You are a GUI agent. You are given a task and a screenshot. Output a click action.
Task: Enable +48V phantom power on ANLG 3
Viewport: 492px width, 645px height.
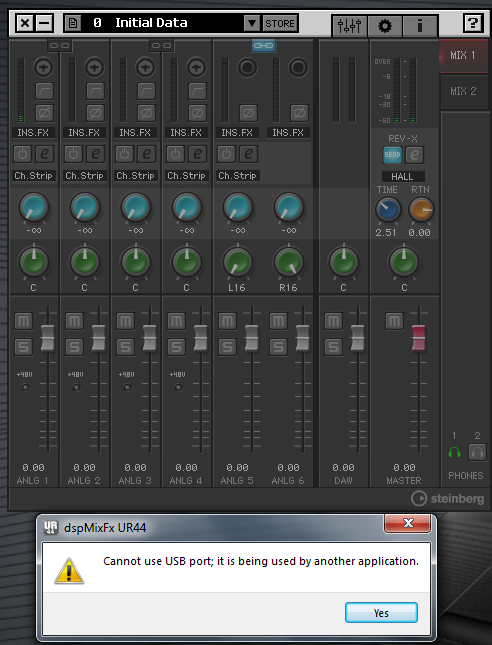128,387
